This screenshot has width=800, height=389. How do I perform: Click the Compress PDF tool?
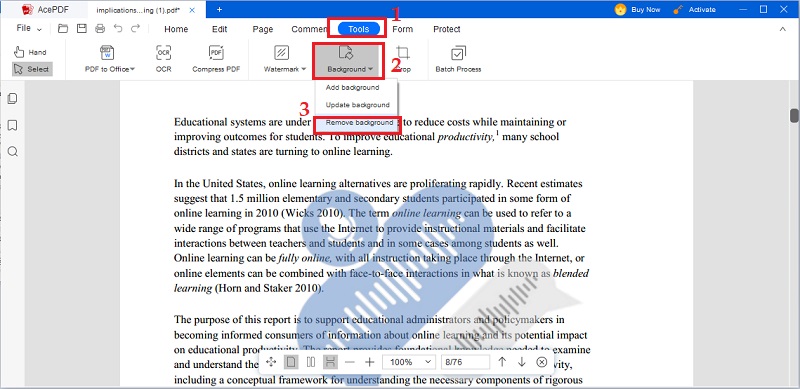[216, 59]
